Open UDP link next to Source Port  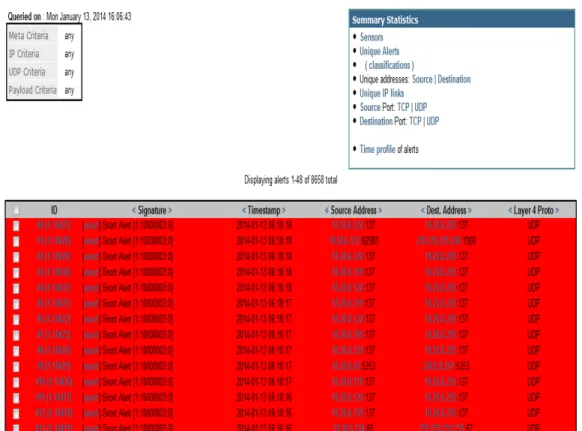[421, 107]
